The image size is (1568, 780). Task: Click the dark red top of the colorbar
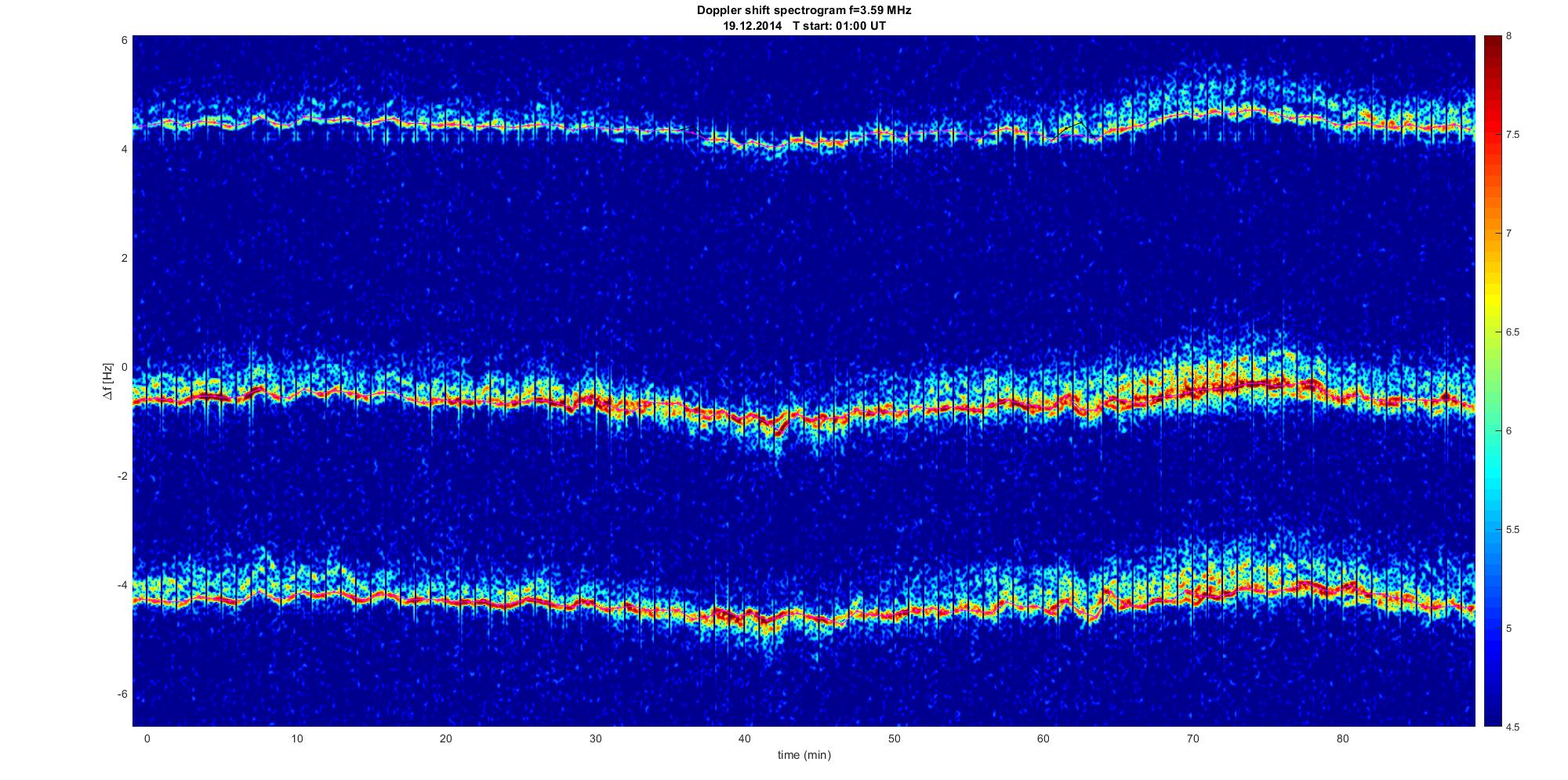tap(1493, 44)
